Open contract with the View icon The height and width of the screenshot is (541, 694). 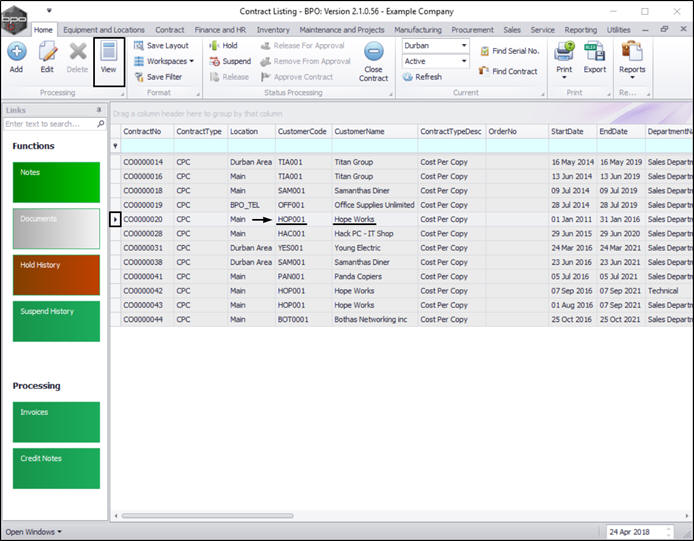click(x=108, y=52)
